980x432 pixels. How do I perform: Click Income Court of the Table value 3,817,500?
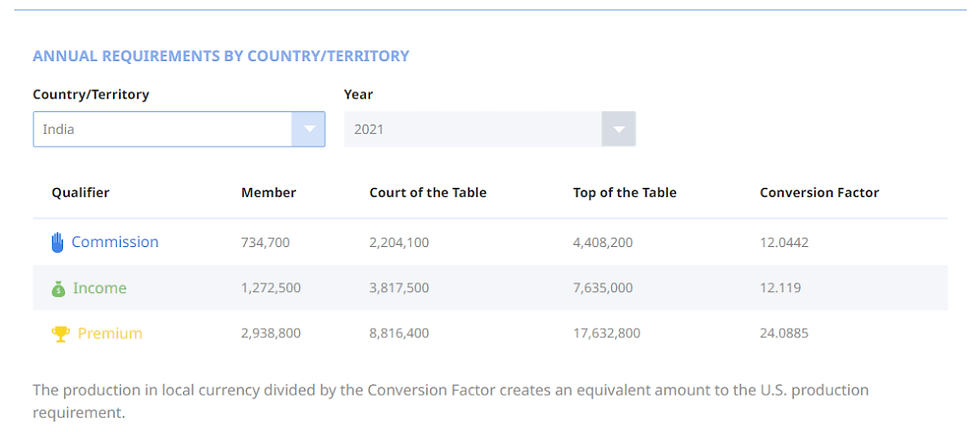click(x=399, y=288)
